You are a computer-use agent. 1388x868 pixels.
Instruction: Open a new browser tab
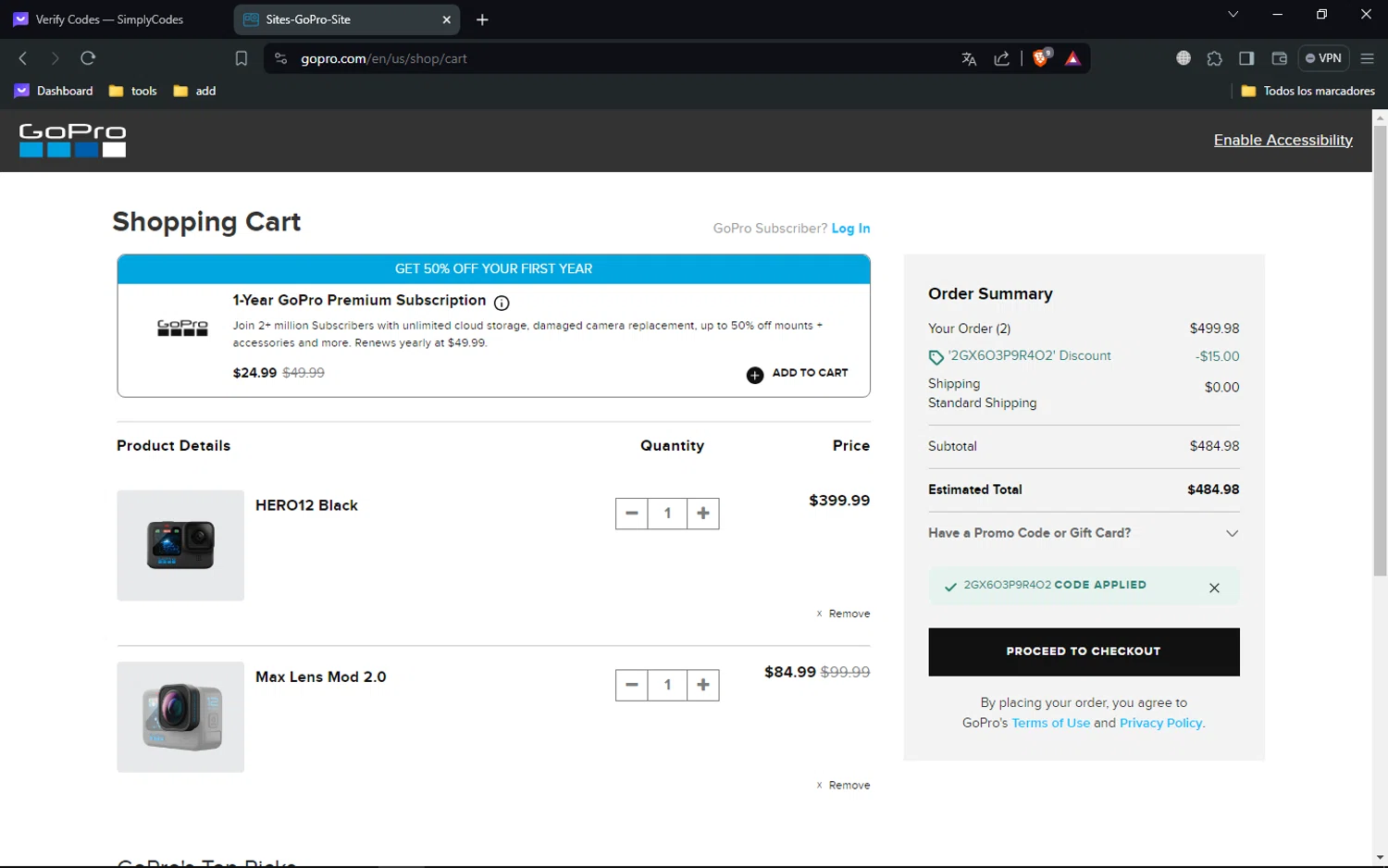pos(482,19)
